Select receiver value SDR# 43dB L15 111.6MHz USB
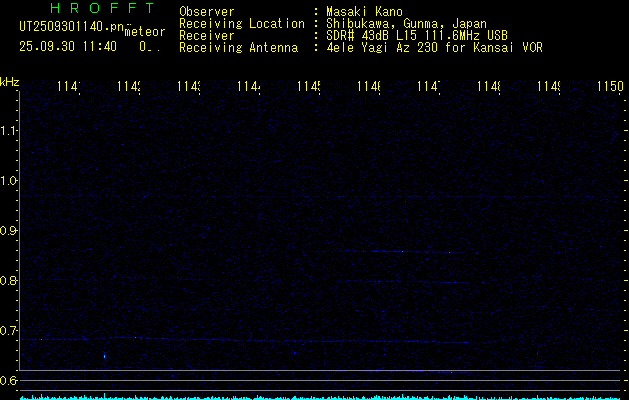629x400 pixels. click(417, 36)
